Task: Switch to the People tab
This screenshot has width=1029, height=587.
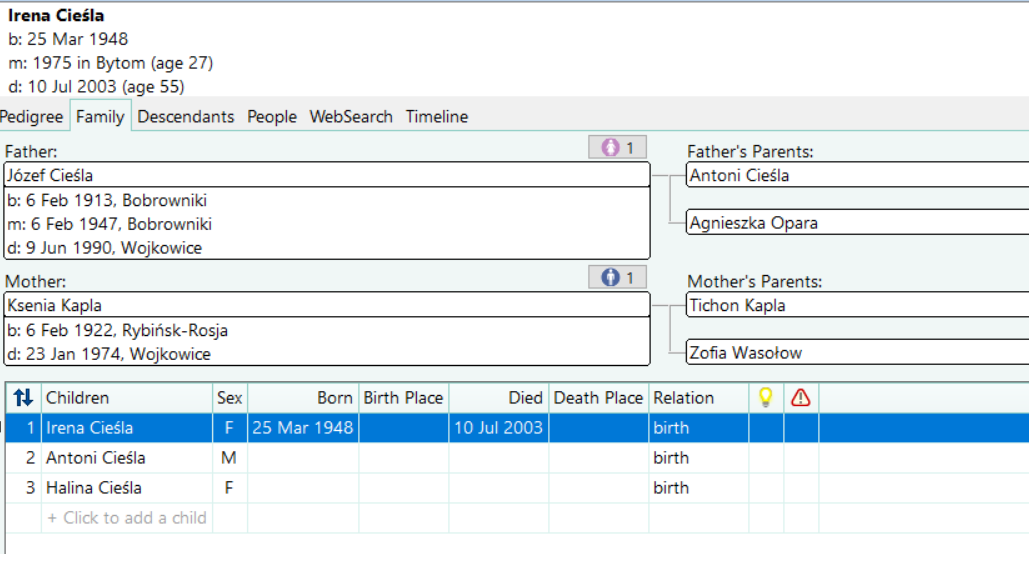Action: (x=272, y=117)
